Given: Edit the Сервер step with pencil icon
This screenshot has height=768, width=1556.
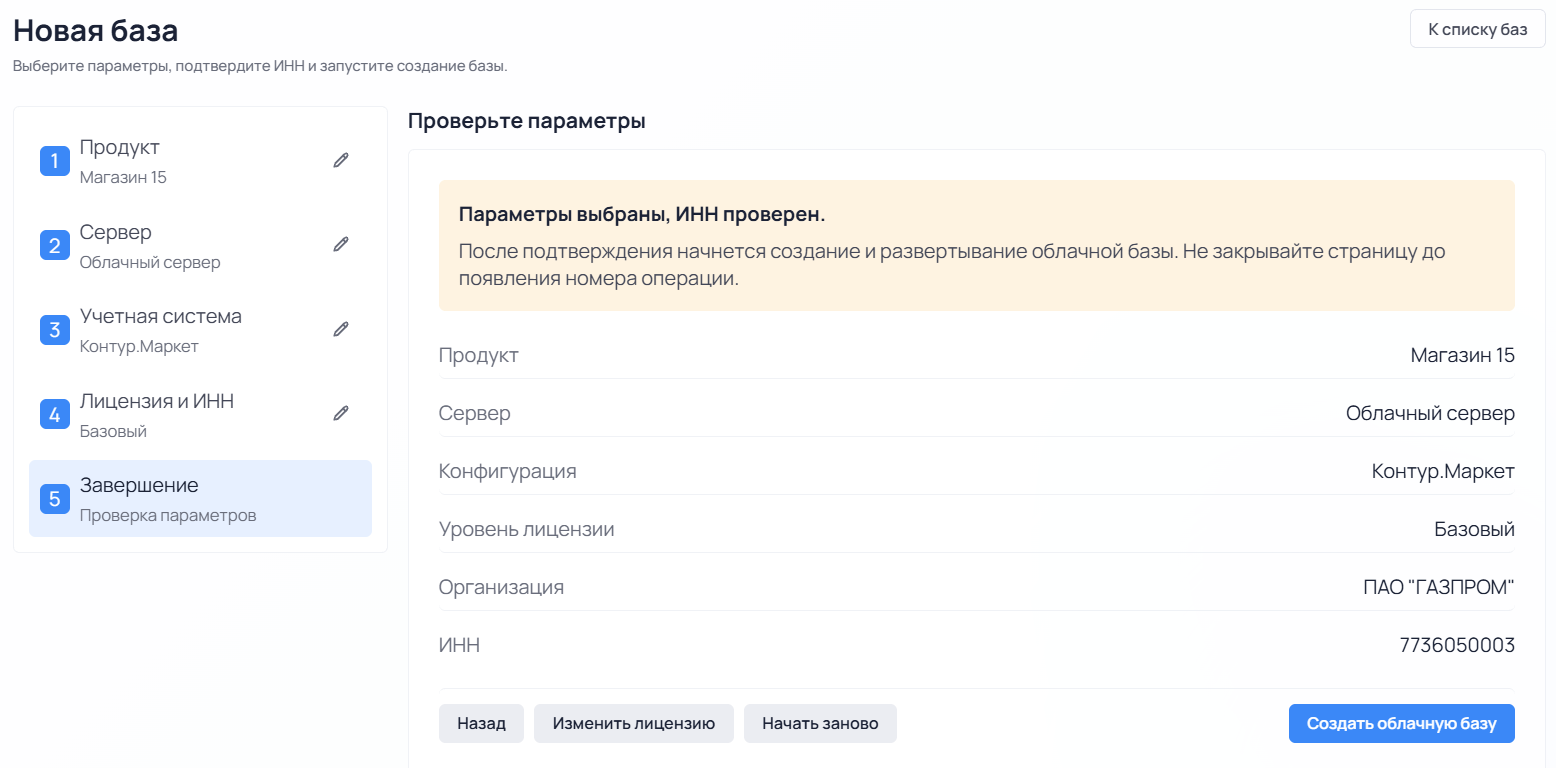Looking at the screenshot, I should tap(341, 244).
